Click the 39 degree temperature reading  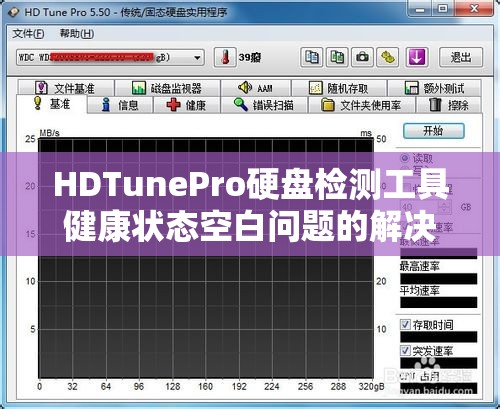[250, 58]
